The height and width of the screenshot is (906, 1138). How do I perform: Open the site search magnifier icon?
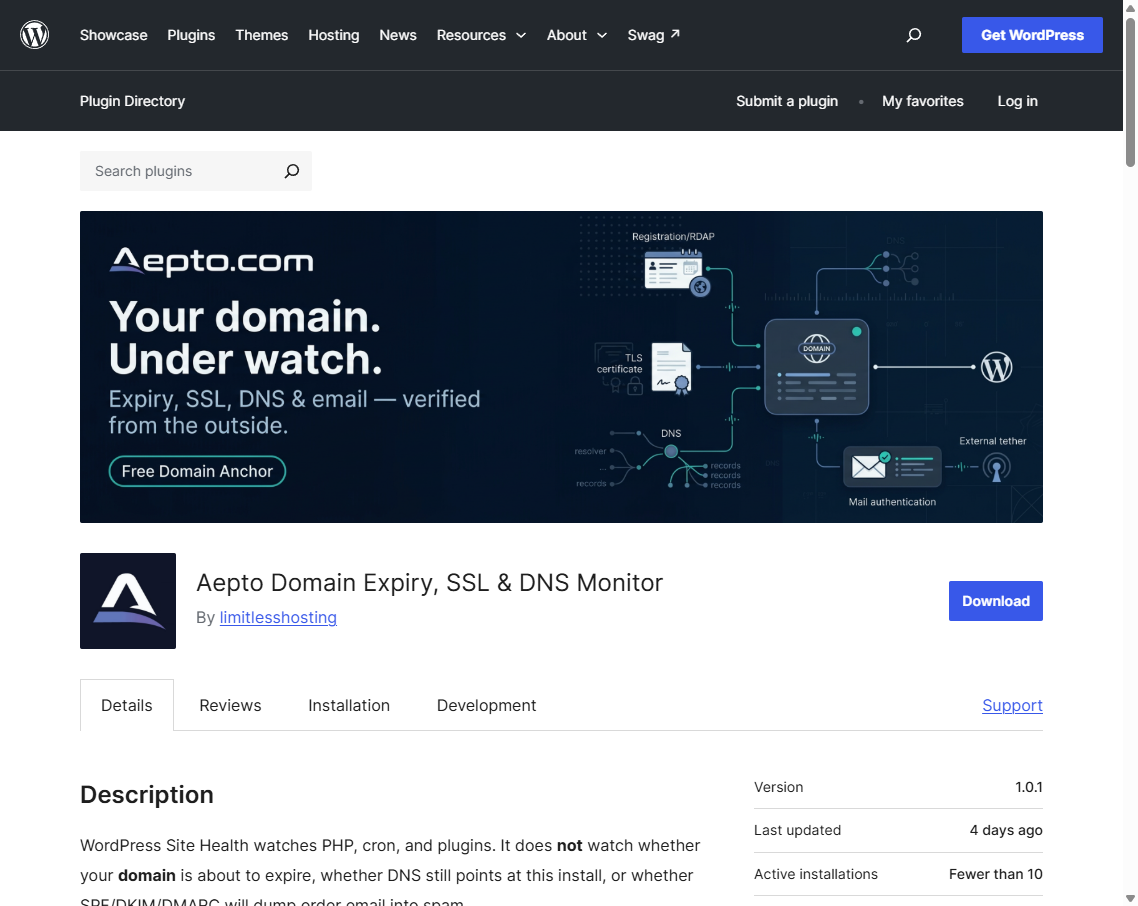[914, 35]
